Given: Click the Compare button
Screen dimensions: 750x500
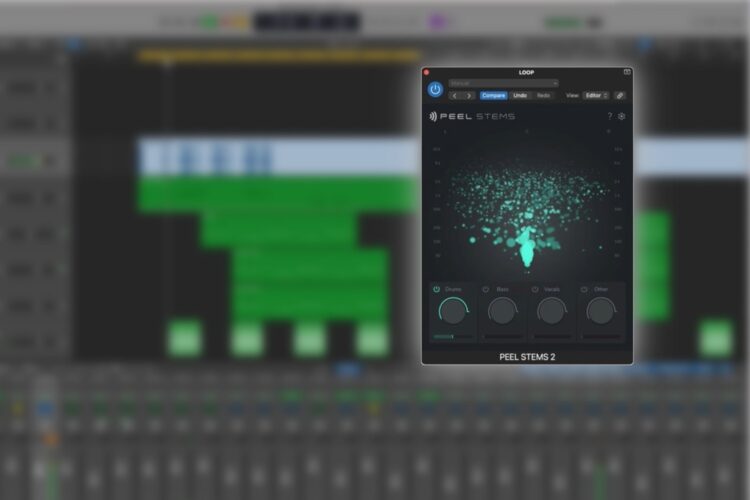Looking at the screenshot, I should pos(494,96).
